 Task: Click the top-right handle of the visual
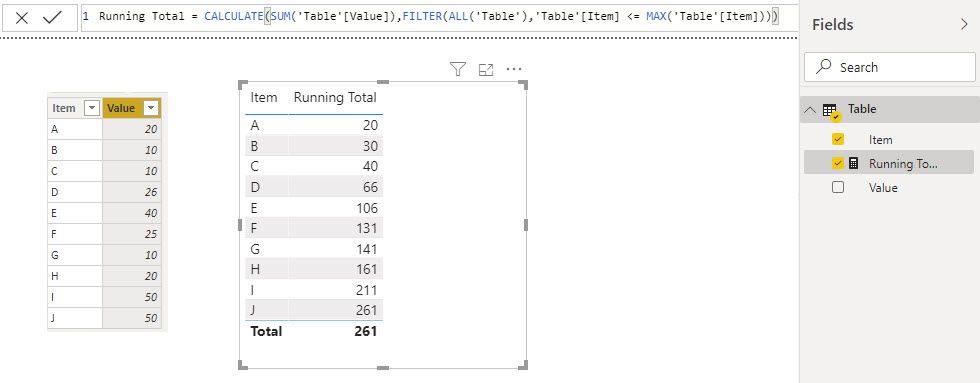524,84
